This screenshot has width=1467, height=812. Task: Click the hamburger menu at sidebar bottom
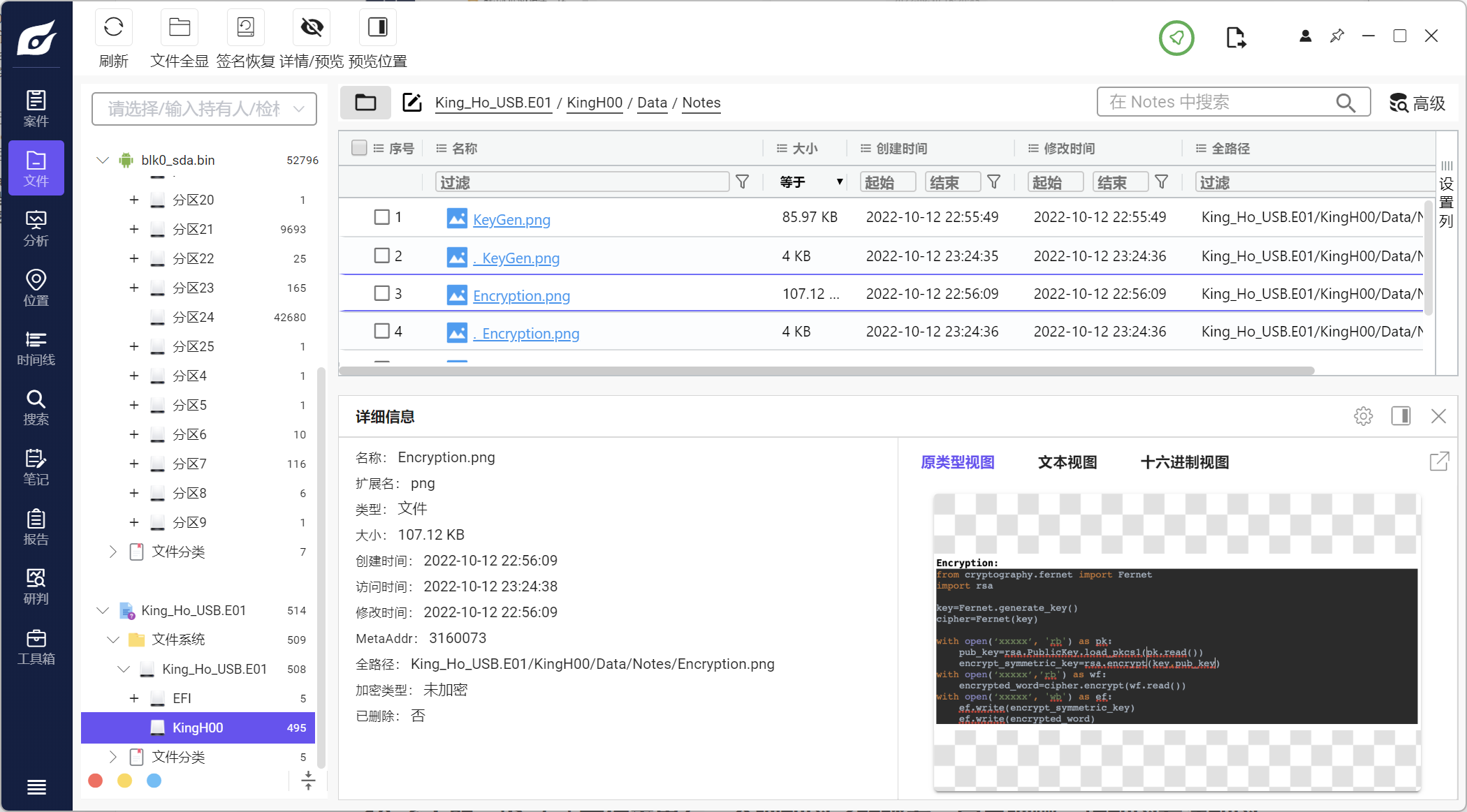(36, 787)
